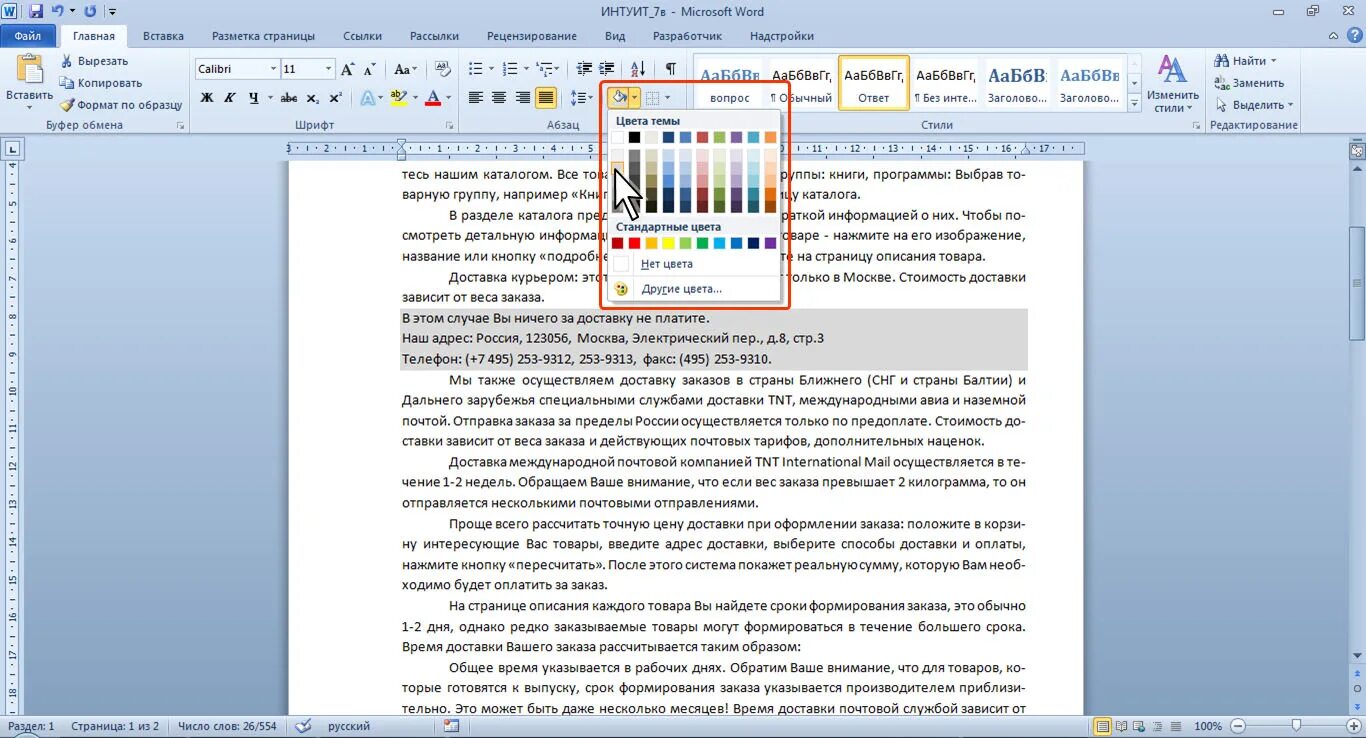
Task: Switch to Вставка tab
Action: [163, 36]
